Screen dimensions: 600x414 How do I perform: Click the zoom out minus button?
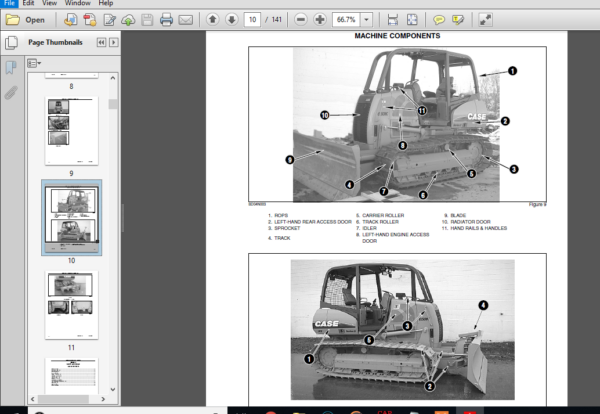[x=301, y=19]
